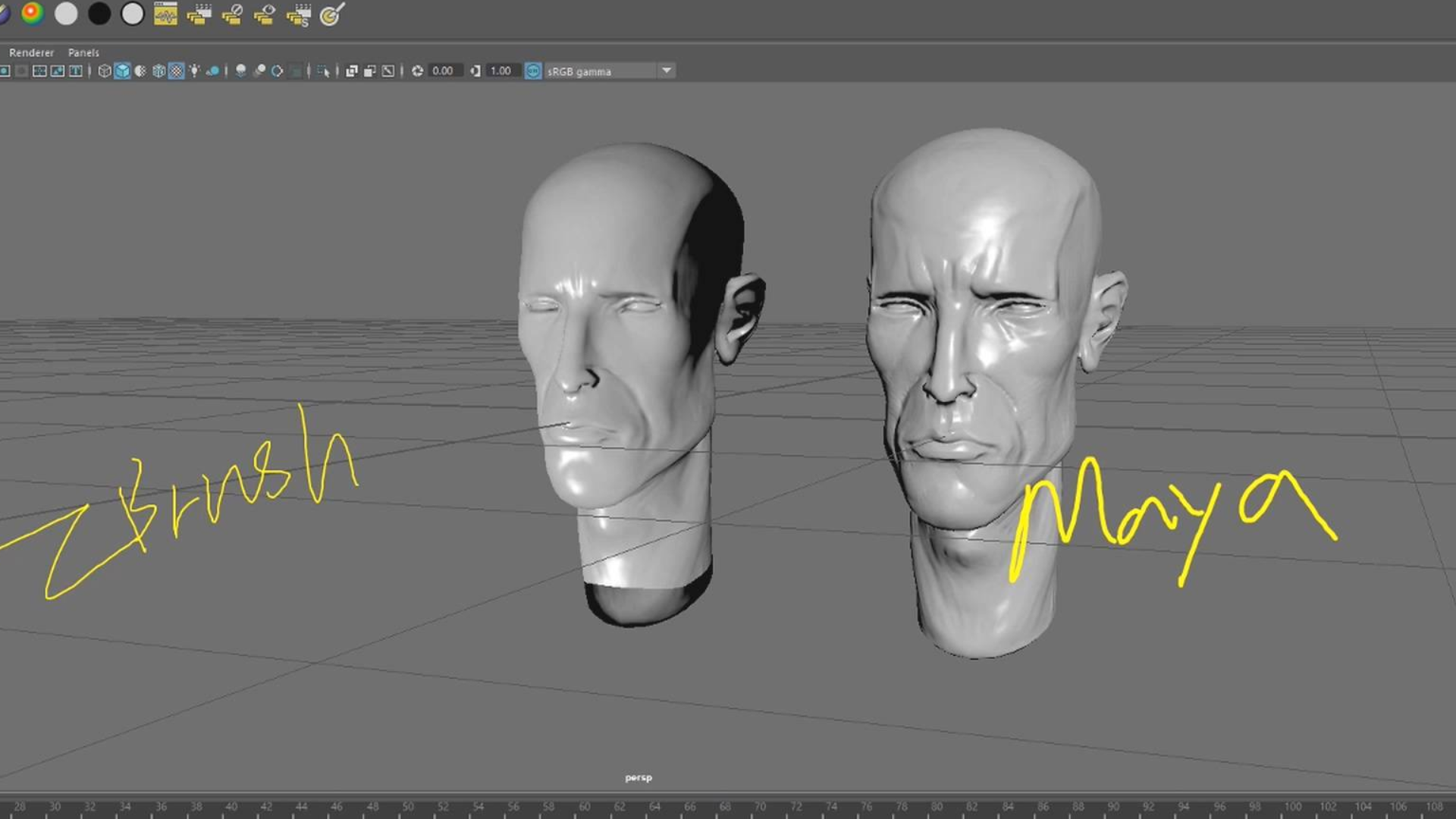
Task: Toggle the grid display icon in the panel toolbar
Action: [x=39, y=71]
